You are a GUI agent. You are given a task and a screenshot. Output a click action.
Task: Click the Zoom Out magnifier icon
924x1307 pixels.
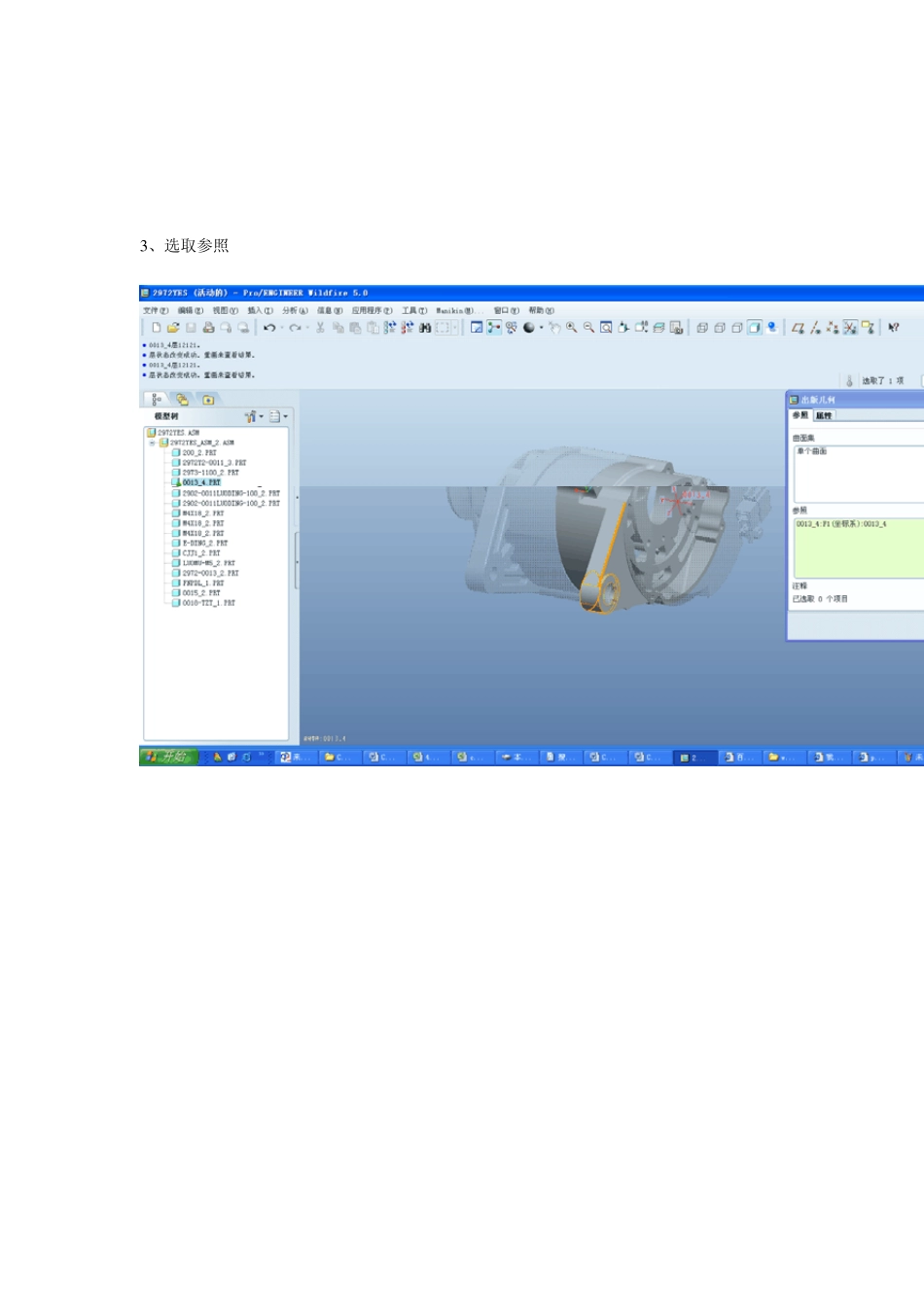click(588, 329)
